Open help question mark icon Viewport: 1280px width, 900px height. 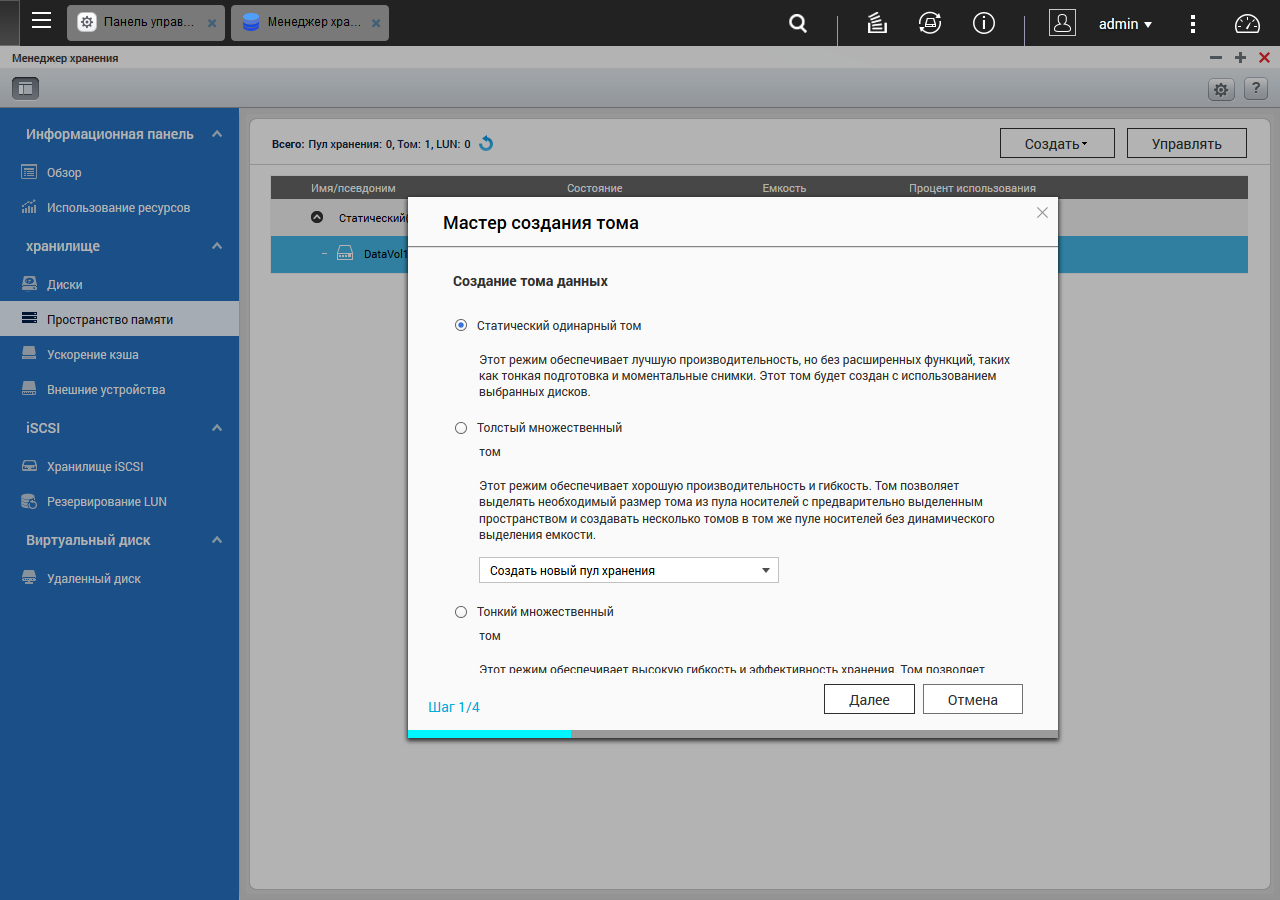[x=1255, y=89]
